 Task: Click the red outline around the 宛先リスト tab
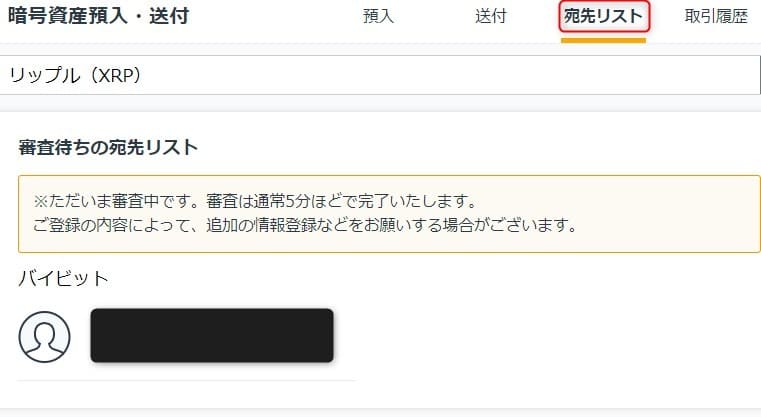click(604, 2)
